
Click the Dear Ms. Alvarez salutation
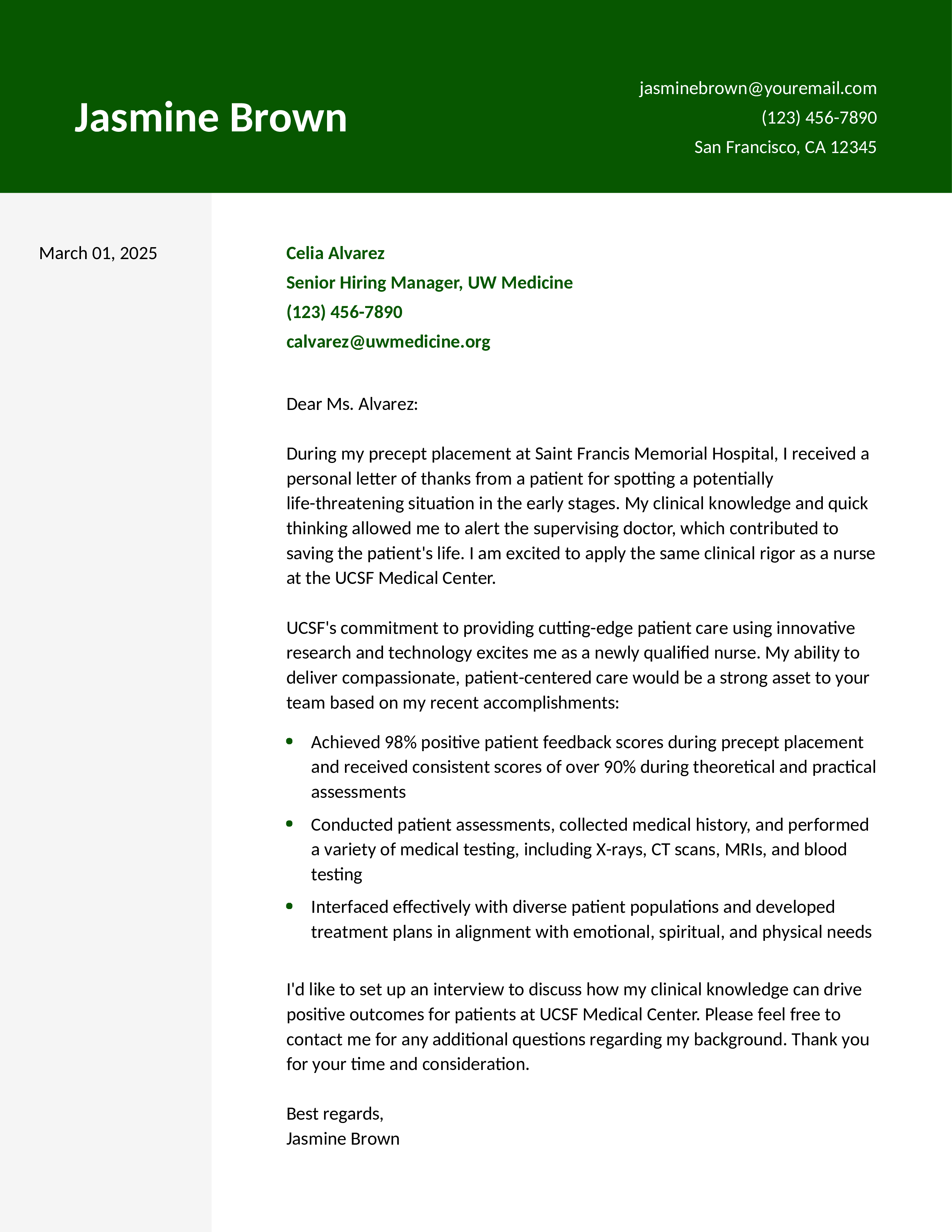coord(352,404)
